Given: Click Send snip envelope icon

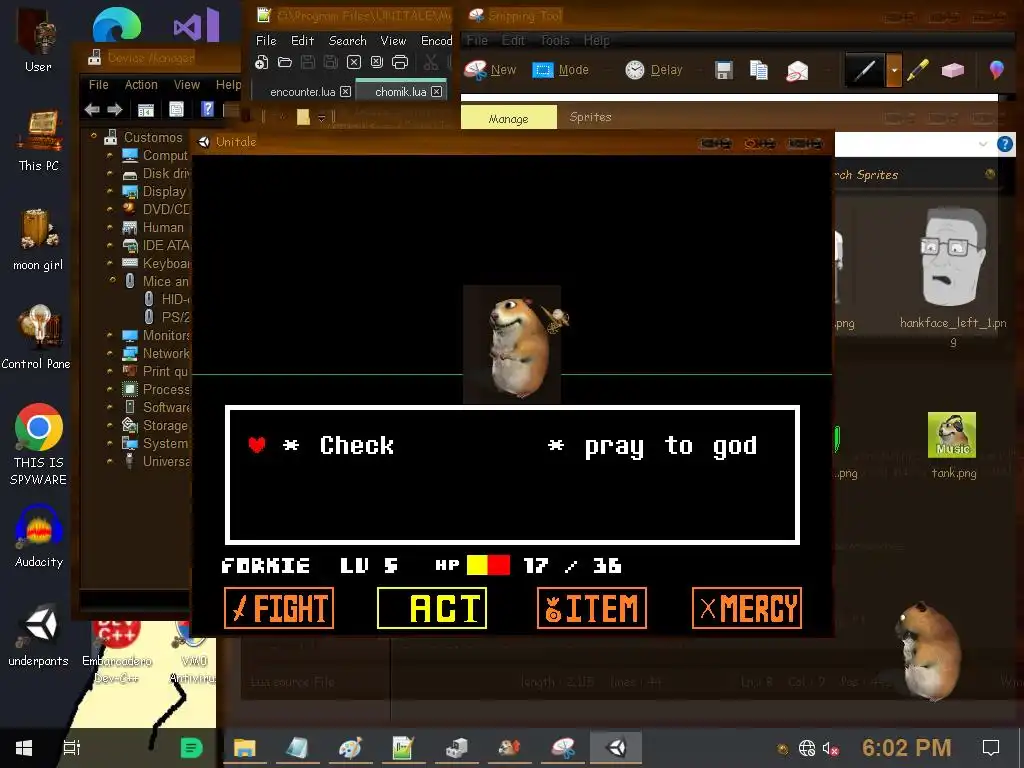Looking at the screenshot, I should click(797, 70).
